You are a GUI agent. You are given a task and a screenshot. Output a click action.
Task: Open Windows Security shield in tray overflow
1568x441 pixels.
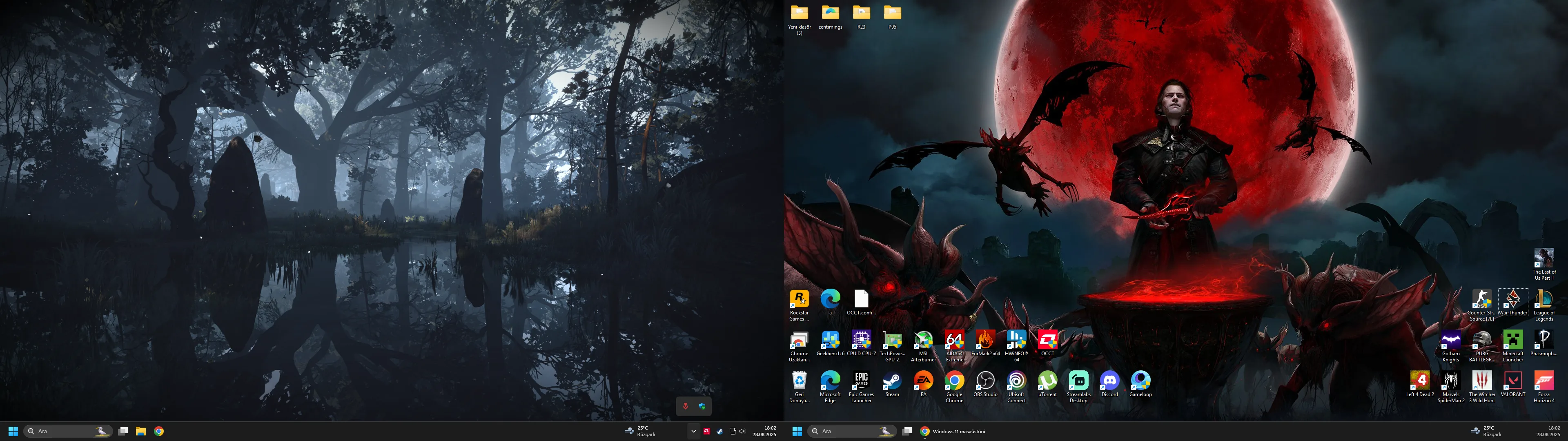coord(702,406)
